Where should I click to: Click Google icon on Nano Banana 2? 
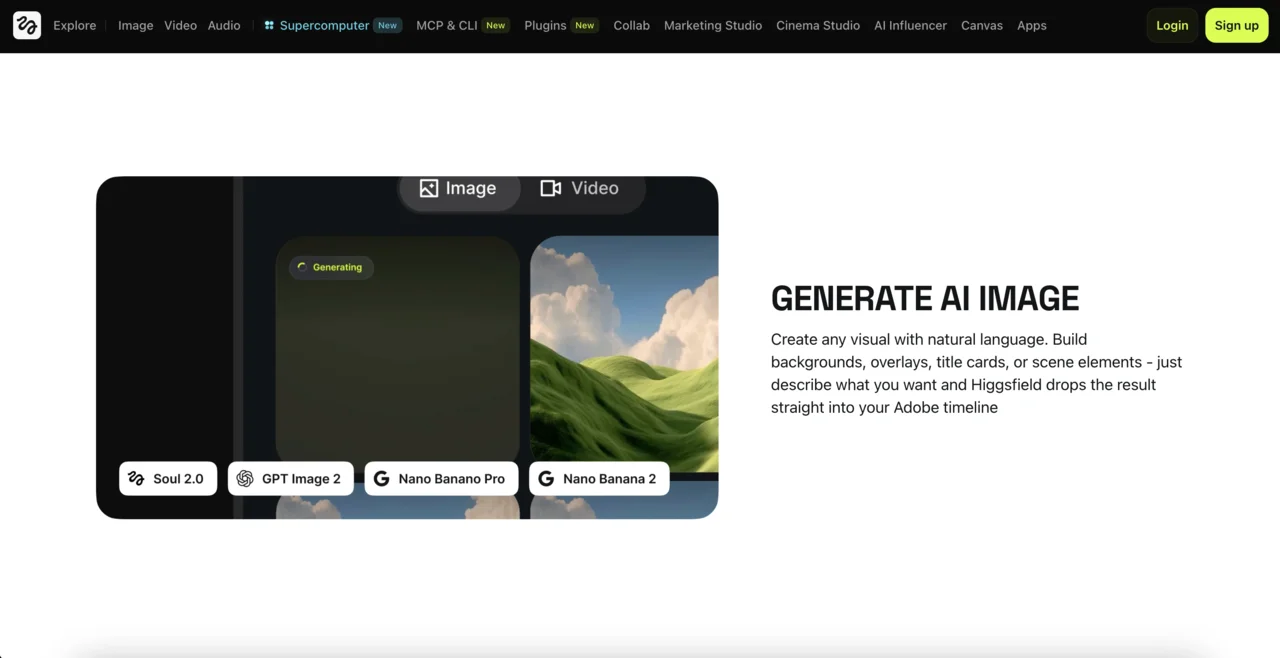click(x=546, y=479)
